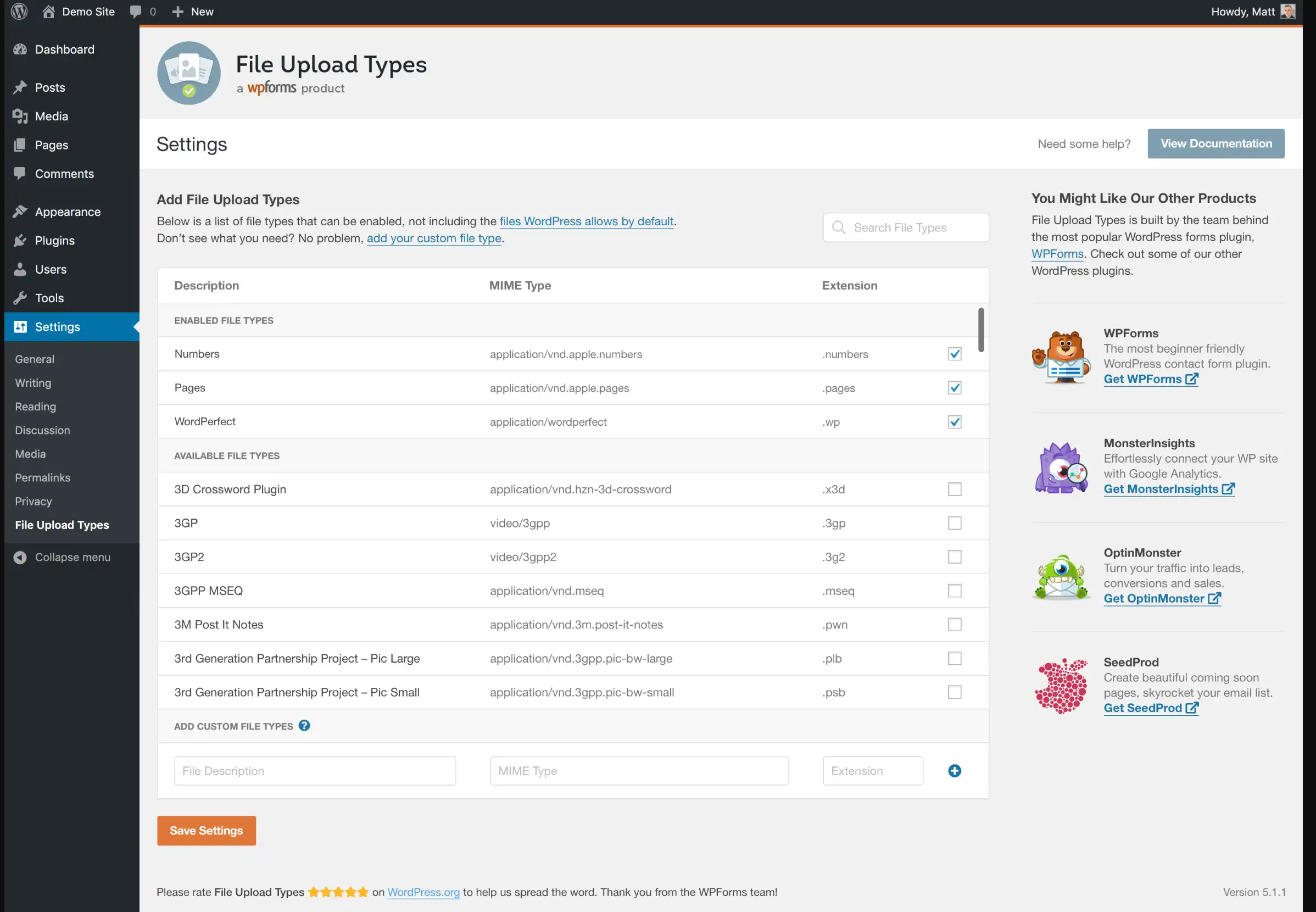
Task: Click the Posts pin icon in sidebar
Action: pos(20,87)
